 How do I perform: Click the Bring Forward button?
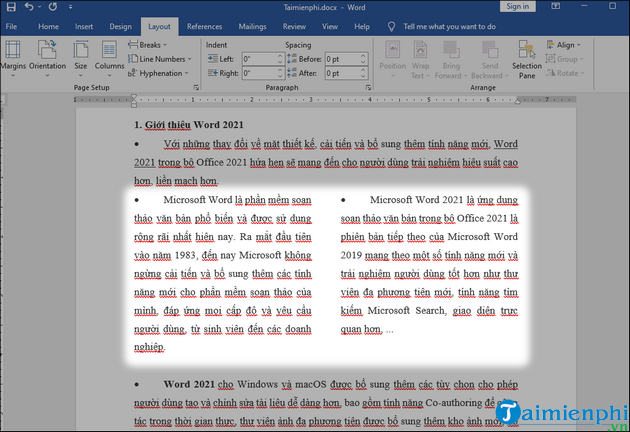(451, 59)
